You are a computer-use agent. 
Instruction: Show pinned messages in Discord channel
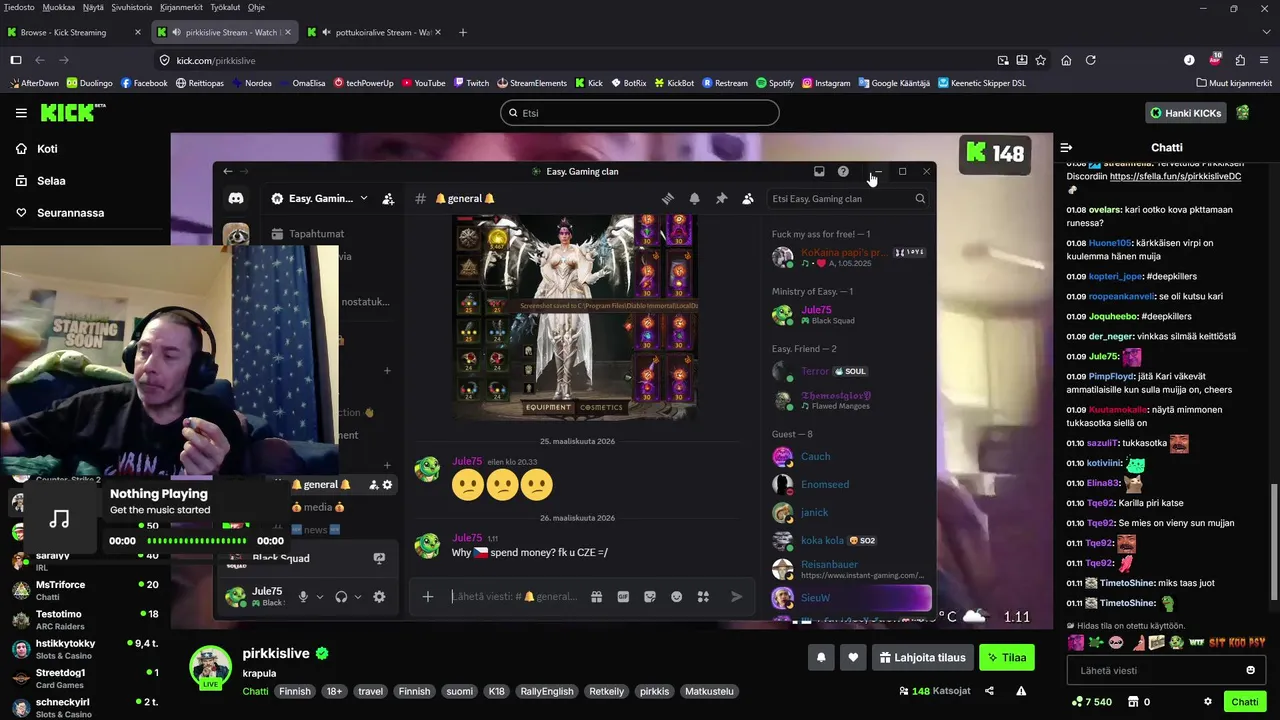point(721,199)
